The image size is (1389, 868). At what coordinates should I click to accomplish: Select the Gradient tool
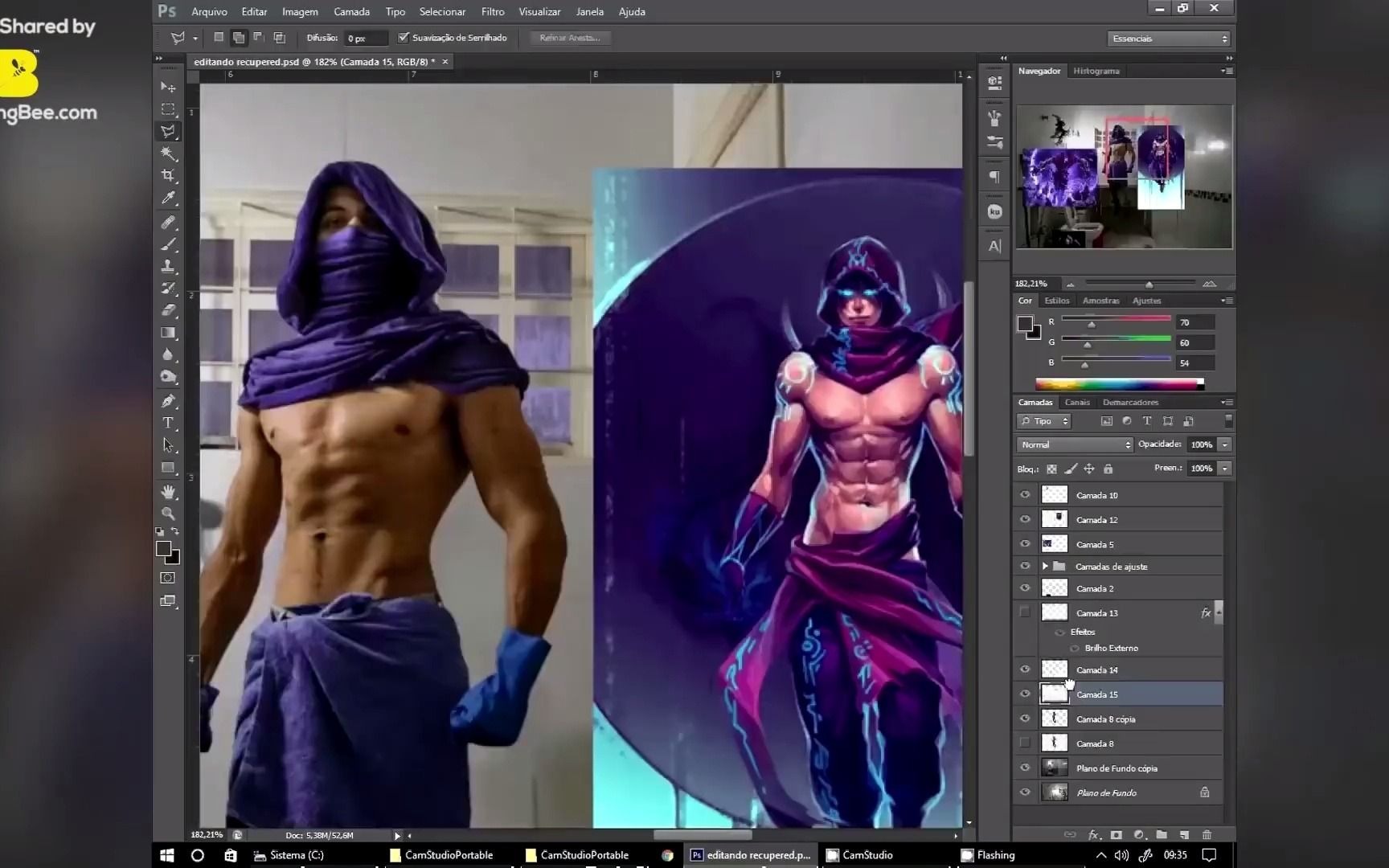(168, 332)
